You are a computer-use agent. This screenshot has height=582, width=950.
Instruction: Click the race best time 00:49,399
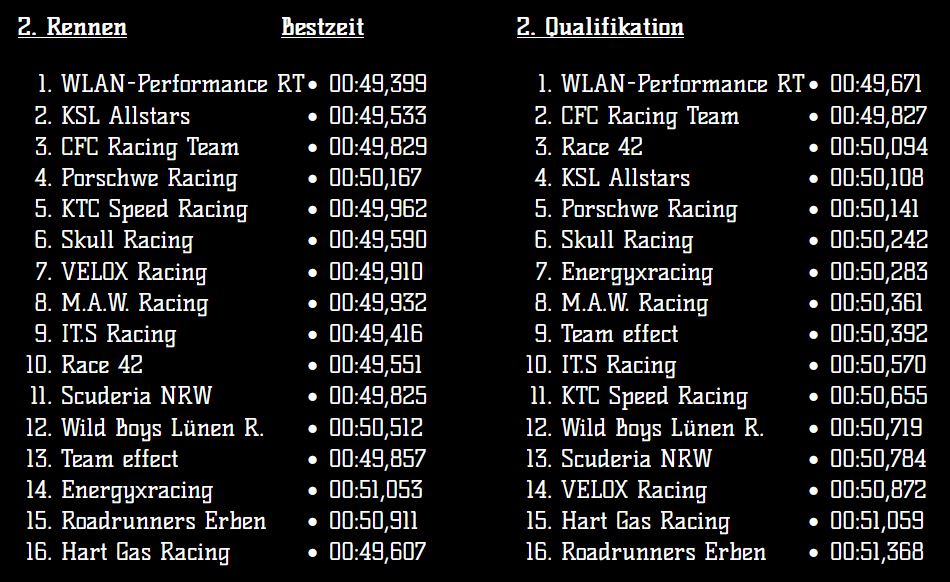(377, 85)
